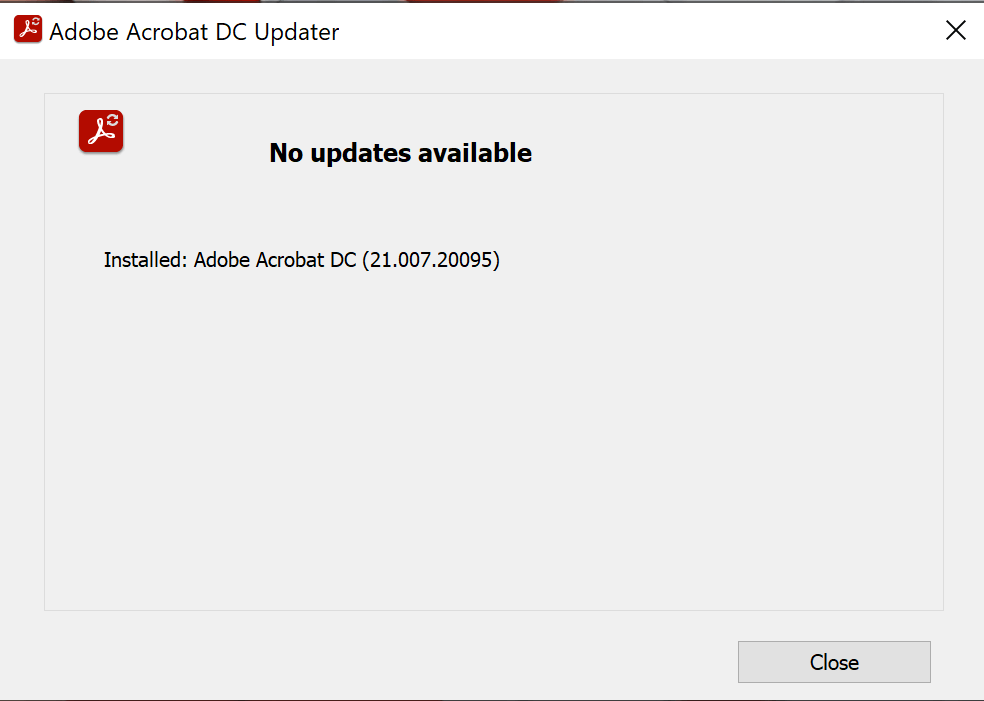Click the PDF feather logo on the updater badge
Image resolution: width=984 pixels, height=701 pixels.
(x=98, y=134)
